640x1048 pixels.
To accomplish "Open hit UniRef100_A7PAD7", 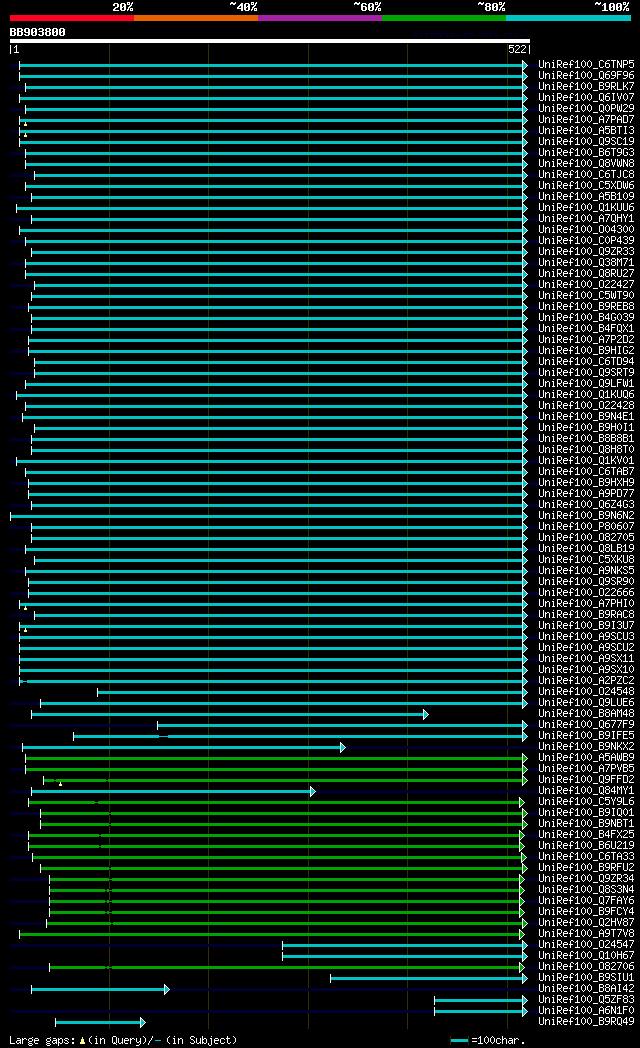I will (x=586, y=120).
